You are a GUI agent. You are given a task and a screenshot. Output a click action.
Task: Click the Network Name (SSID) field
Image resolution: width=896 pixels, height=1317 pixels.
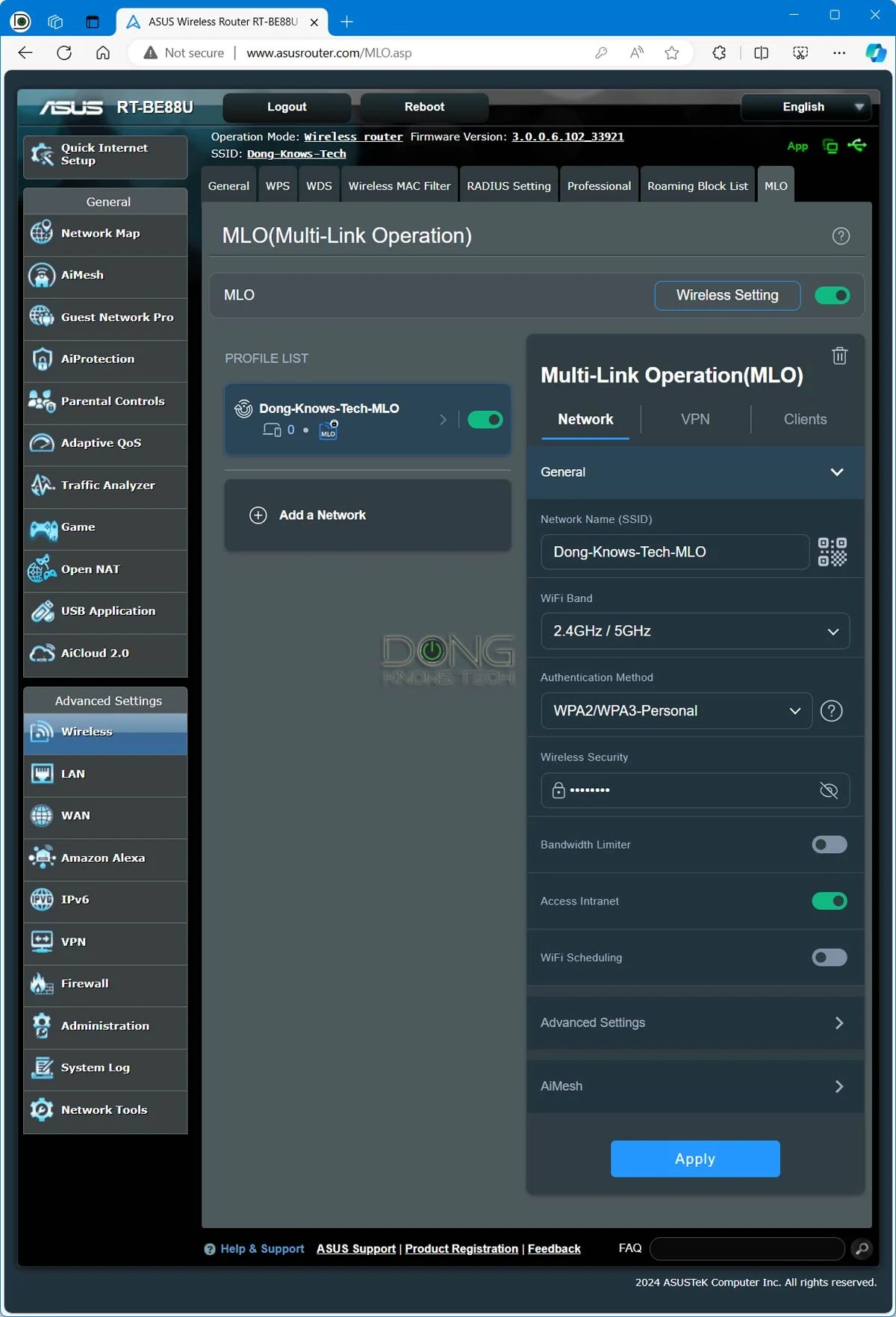tap(675, 552)
